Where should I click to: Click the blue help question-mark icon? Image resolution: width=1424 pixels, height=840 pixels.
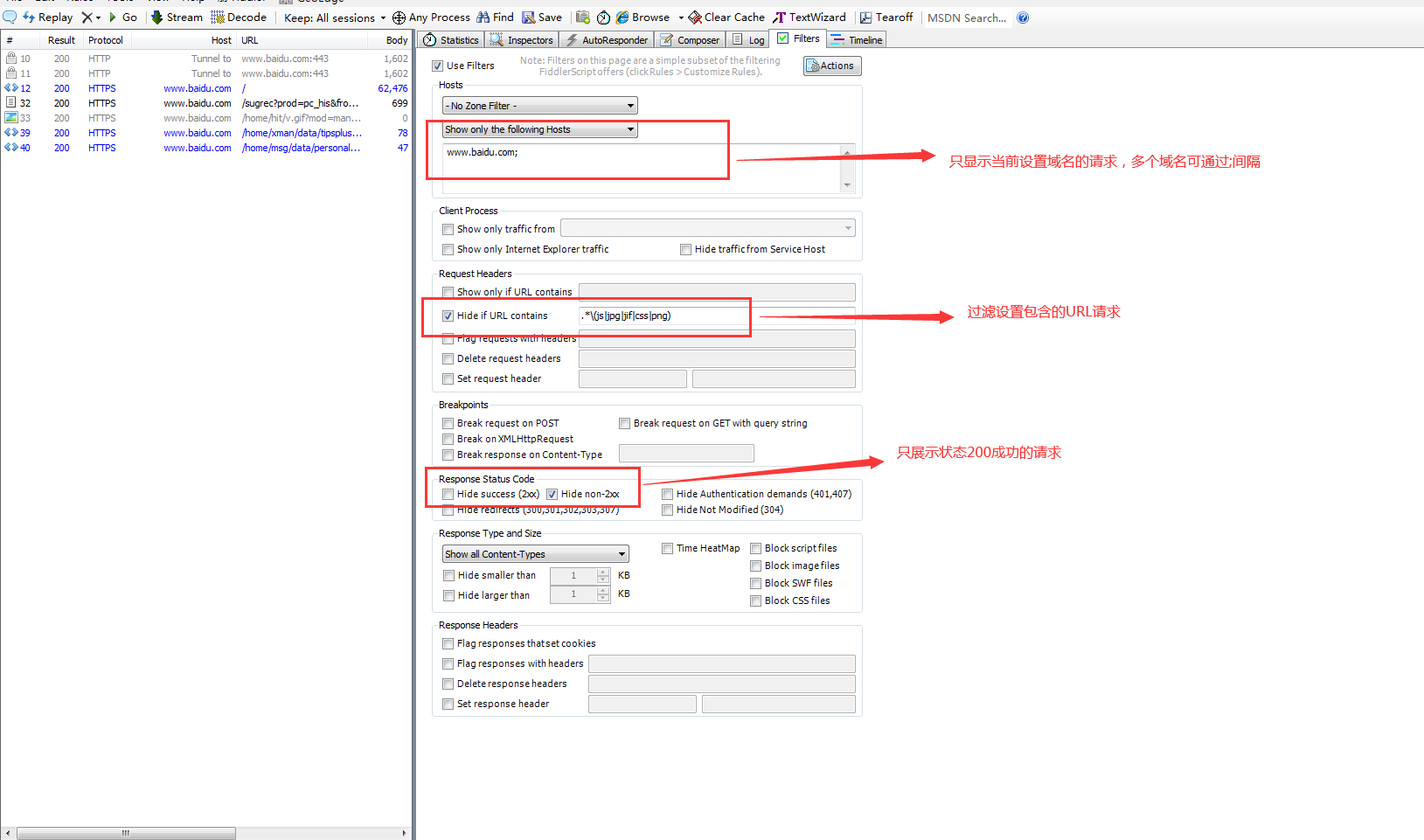pos(1023,17)
